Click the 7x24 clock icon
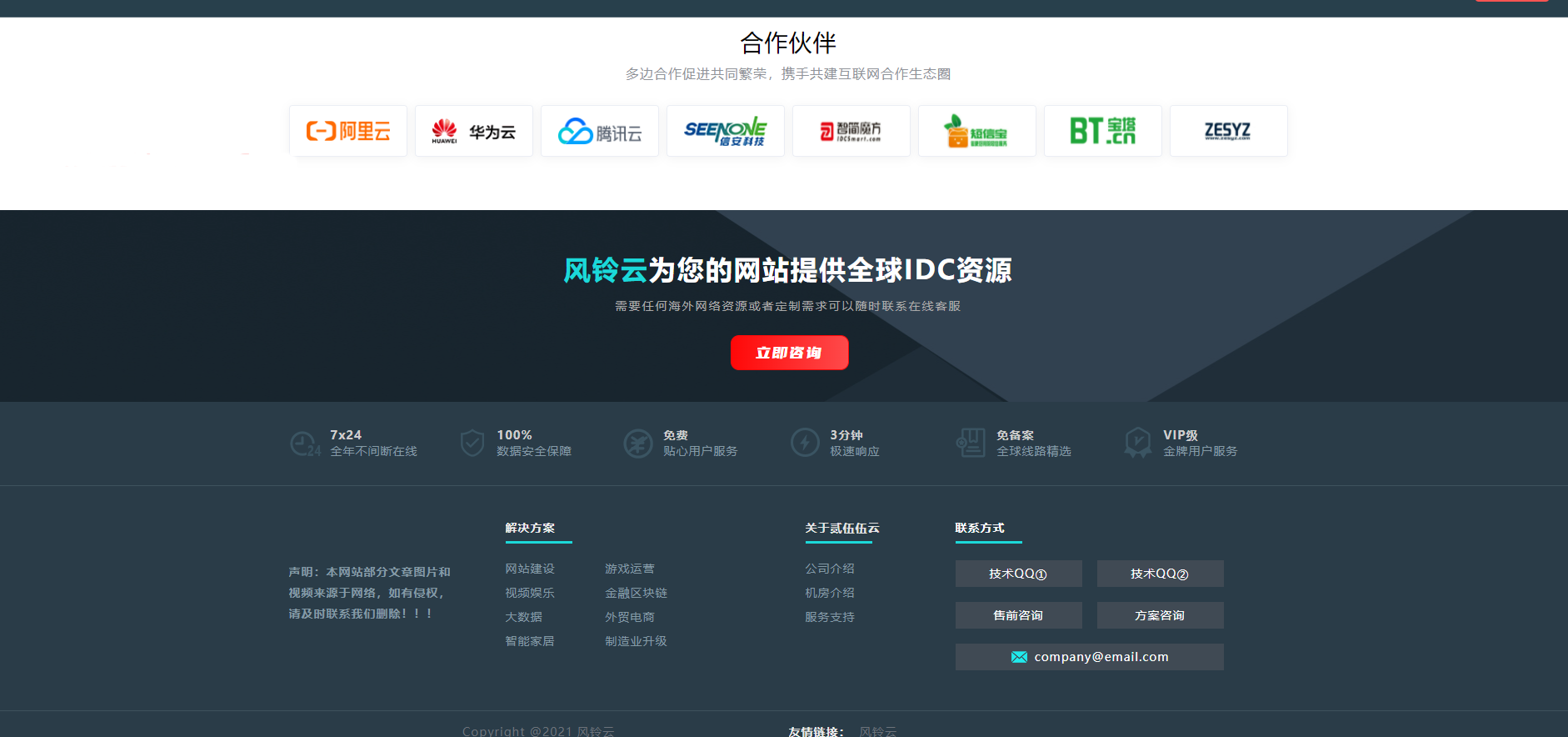Viewport: 1568px width, 737px height. (x=305, y=444)
